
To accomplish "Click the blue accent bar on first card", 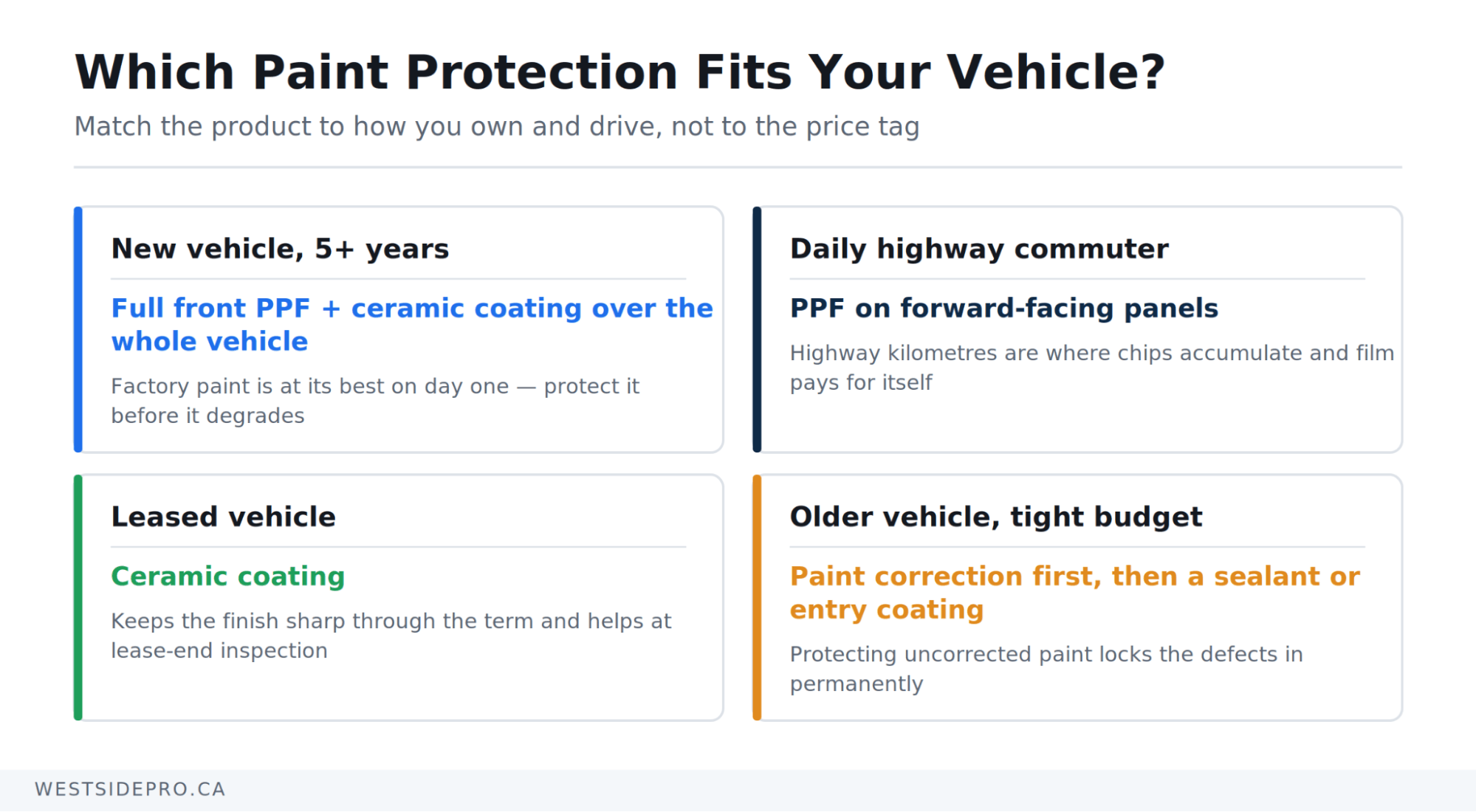I will (x=78, y=329).
